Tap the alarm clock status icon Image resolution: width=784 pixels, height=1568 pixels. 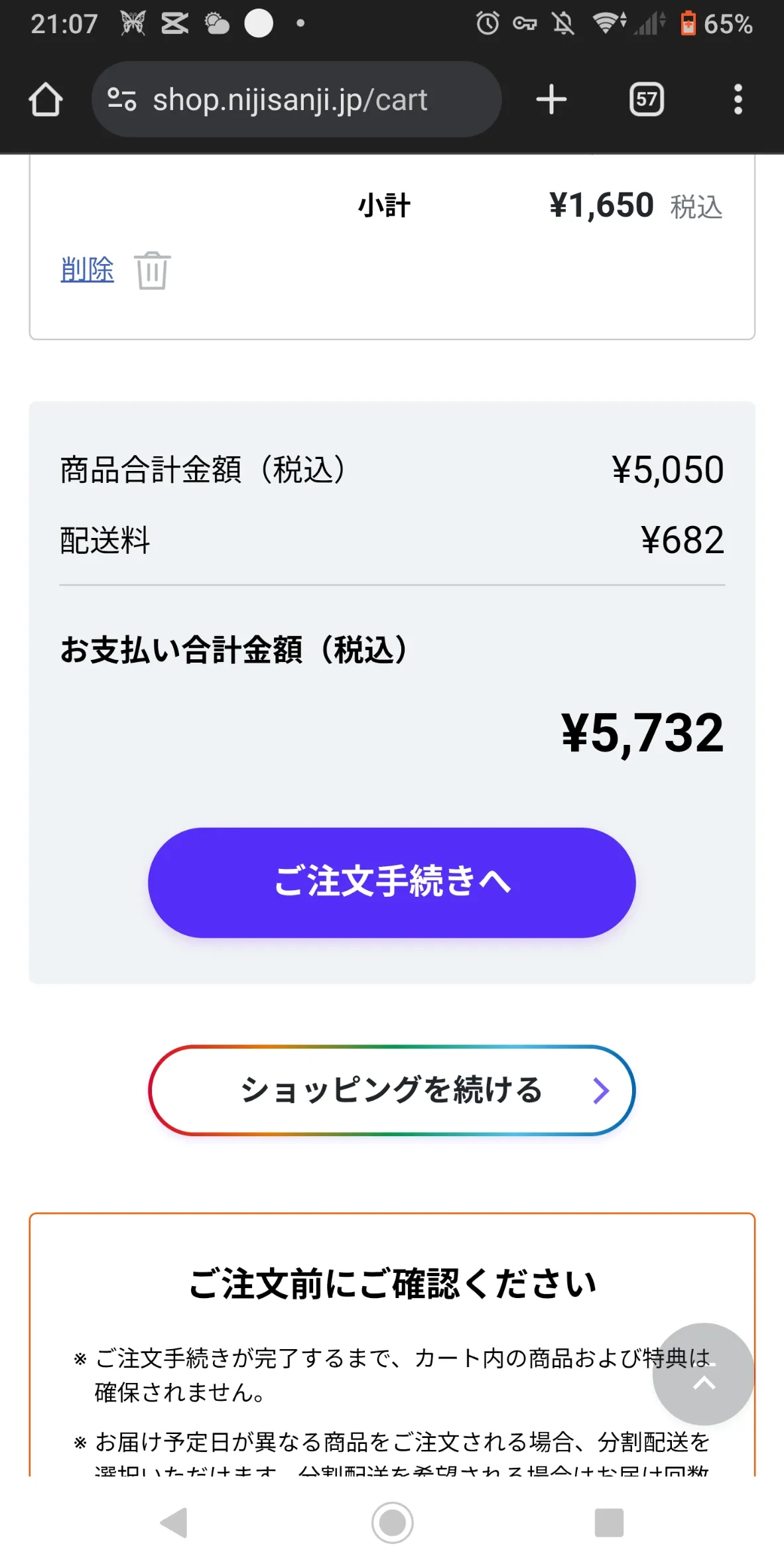point(488,24)
